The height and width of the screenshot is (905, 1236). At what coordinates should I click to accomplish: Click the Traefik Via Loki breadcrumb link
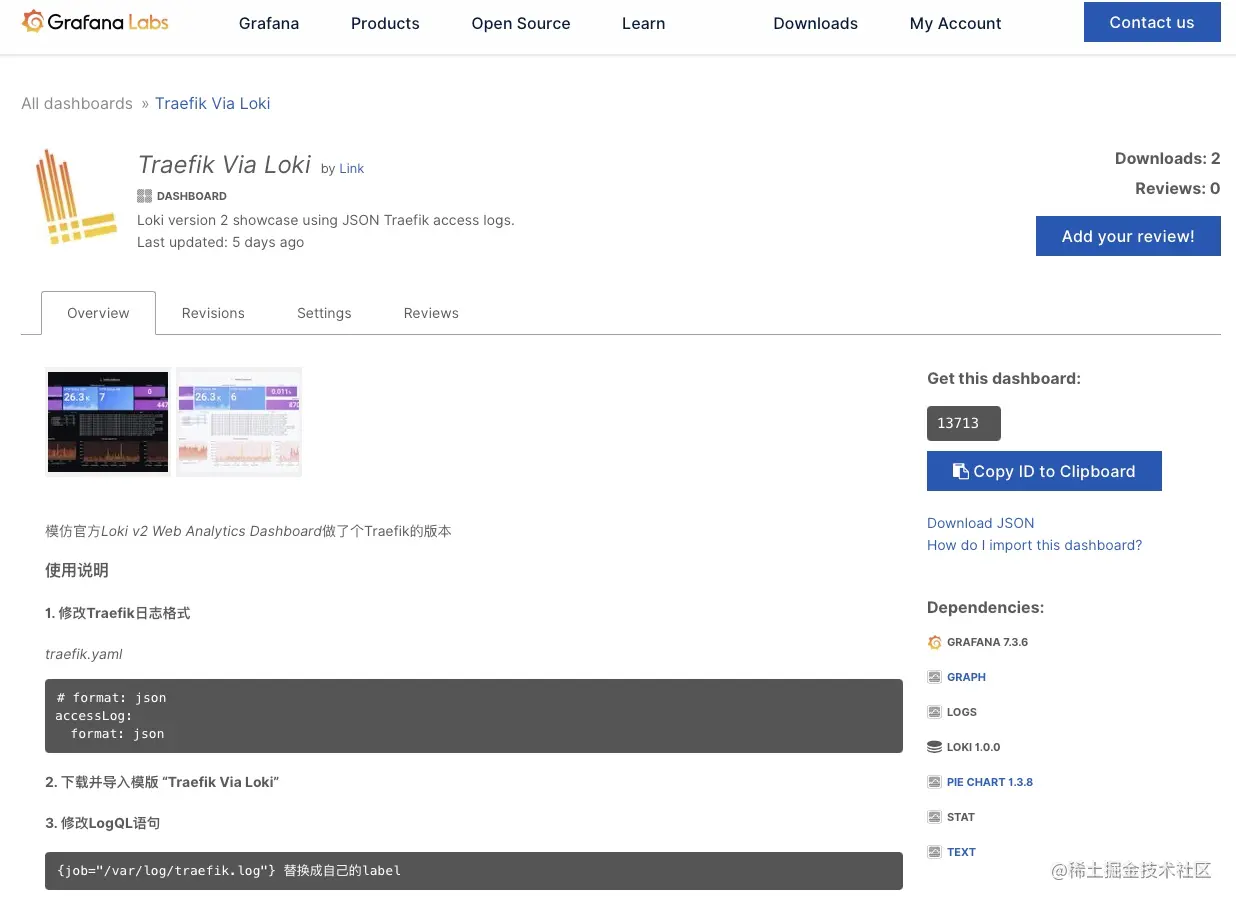click(x=212, y=103)
